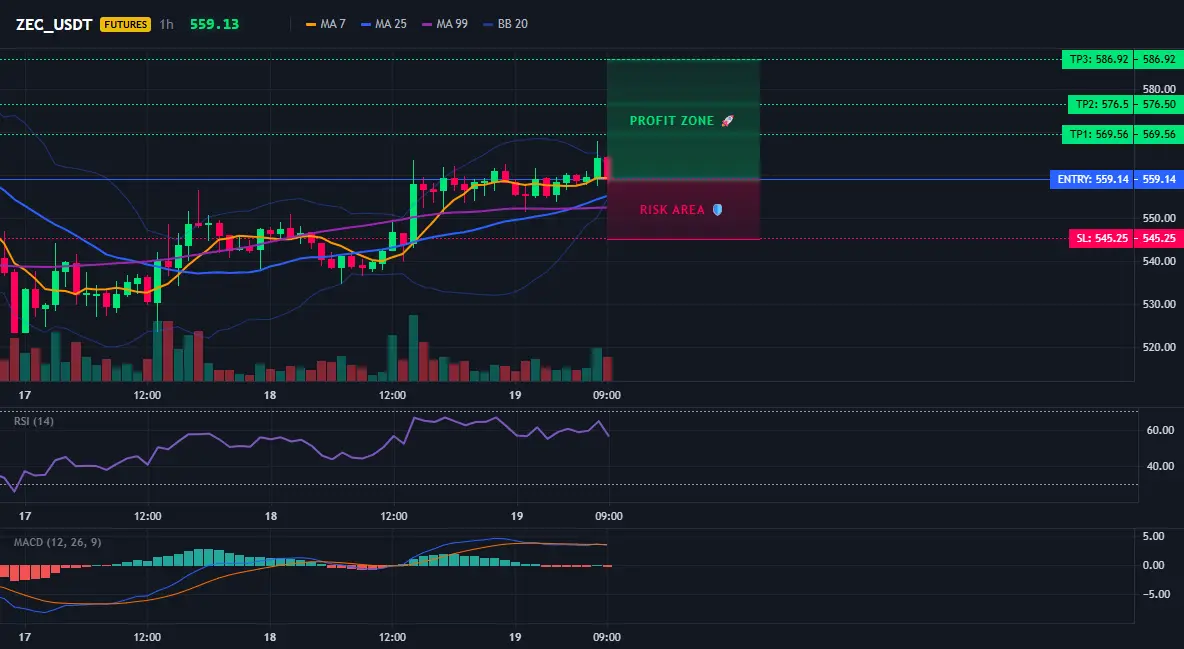1184x649 pixels.
Task: Click the 40.00 level on the RSI axis
Action: [x=1161, y=467]
